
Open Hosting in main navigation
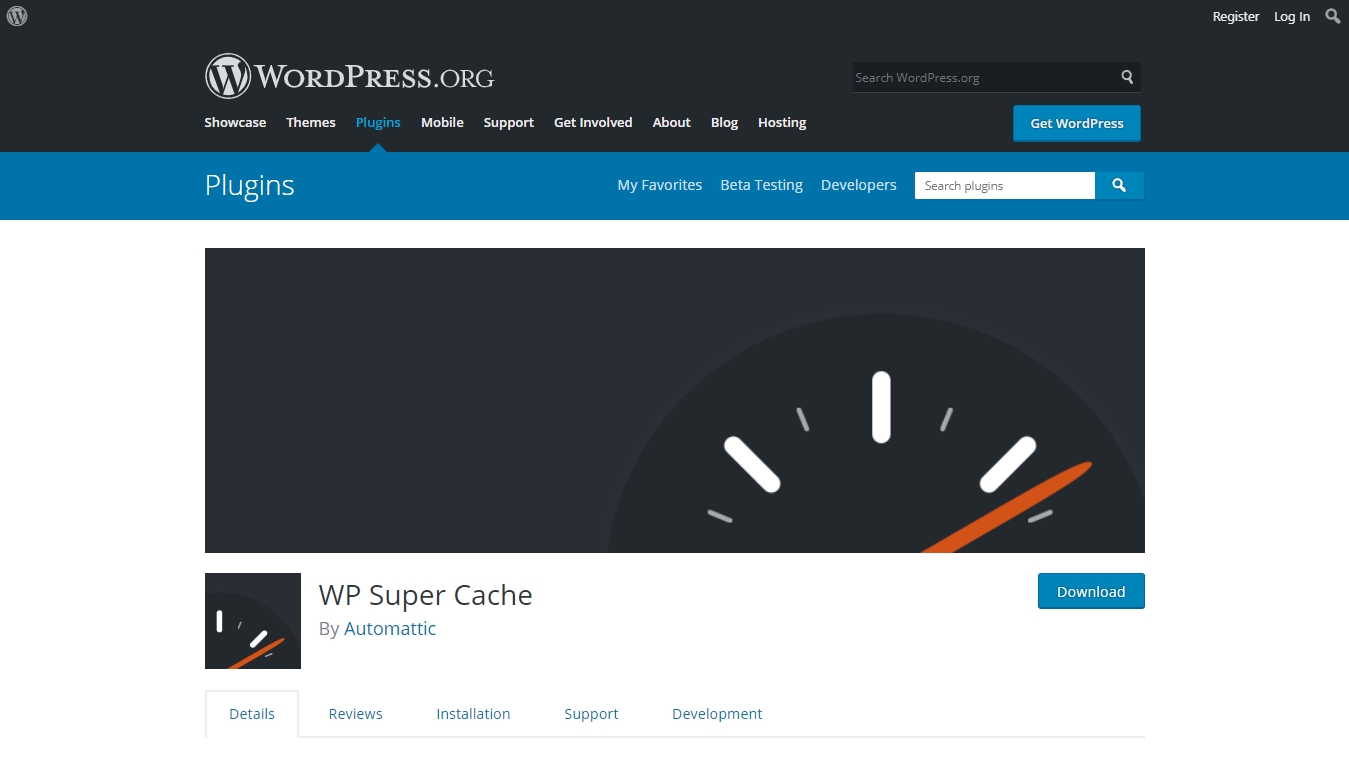pyautogui.click(x=782, y=122)
